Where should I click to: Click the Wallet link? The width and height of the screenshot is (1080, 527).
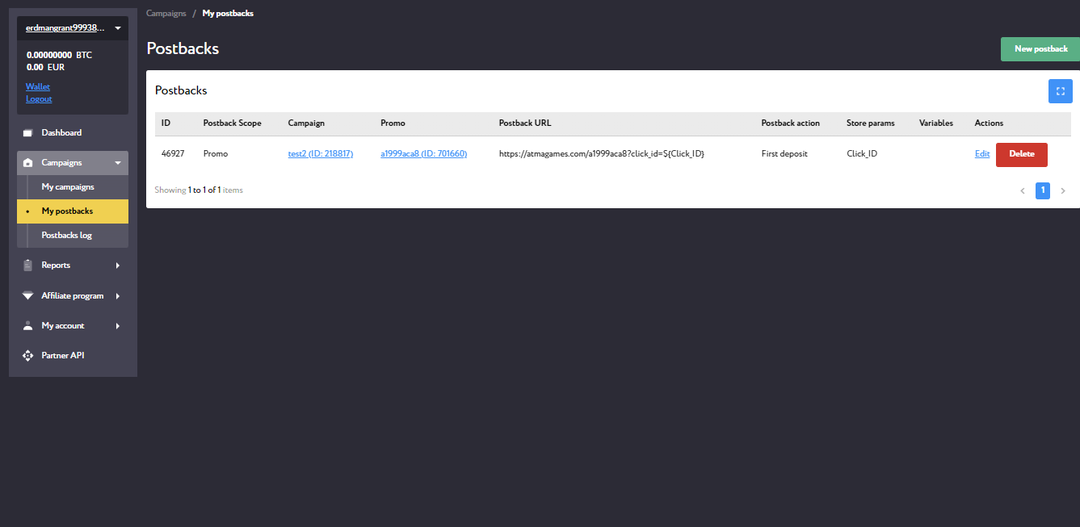tap(37, 87)
